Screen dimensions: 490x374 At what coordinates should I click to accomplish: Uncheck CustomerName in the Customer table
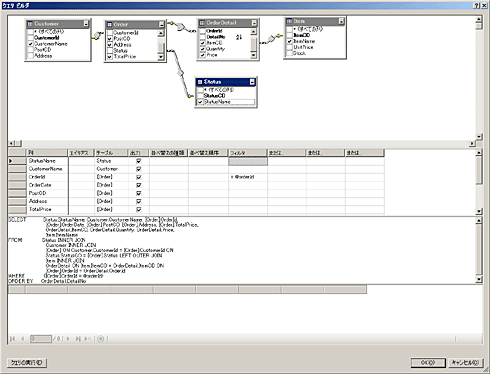tap(31, 44)
